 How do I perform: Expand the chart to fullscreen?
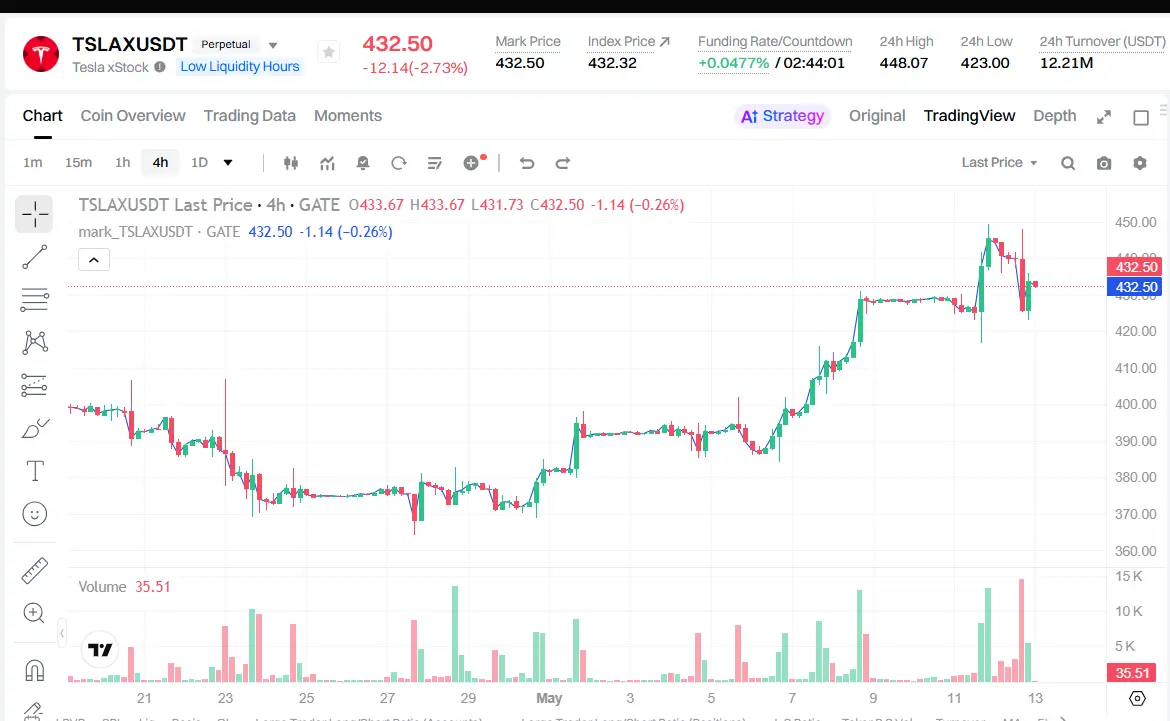(1104, 117)
